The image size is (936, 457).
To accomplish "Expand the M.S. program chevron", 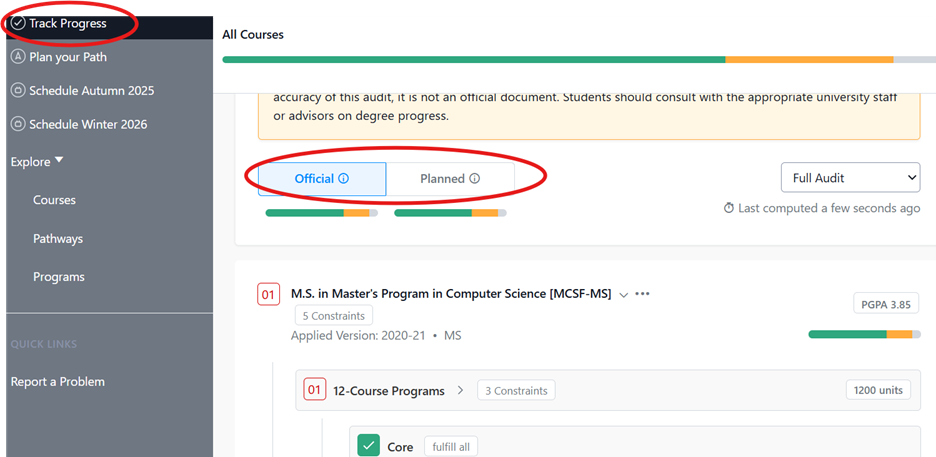I will coord(624,295).
